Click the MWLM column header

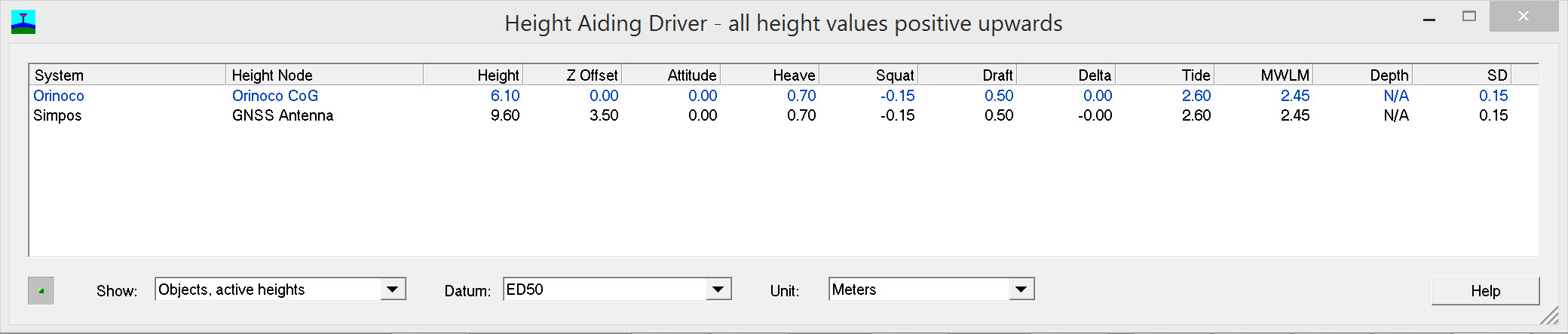click(1264, 75)
